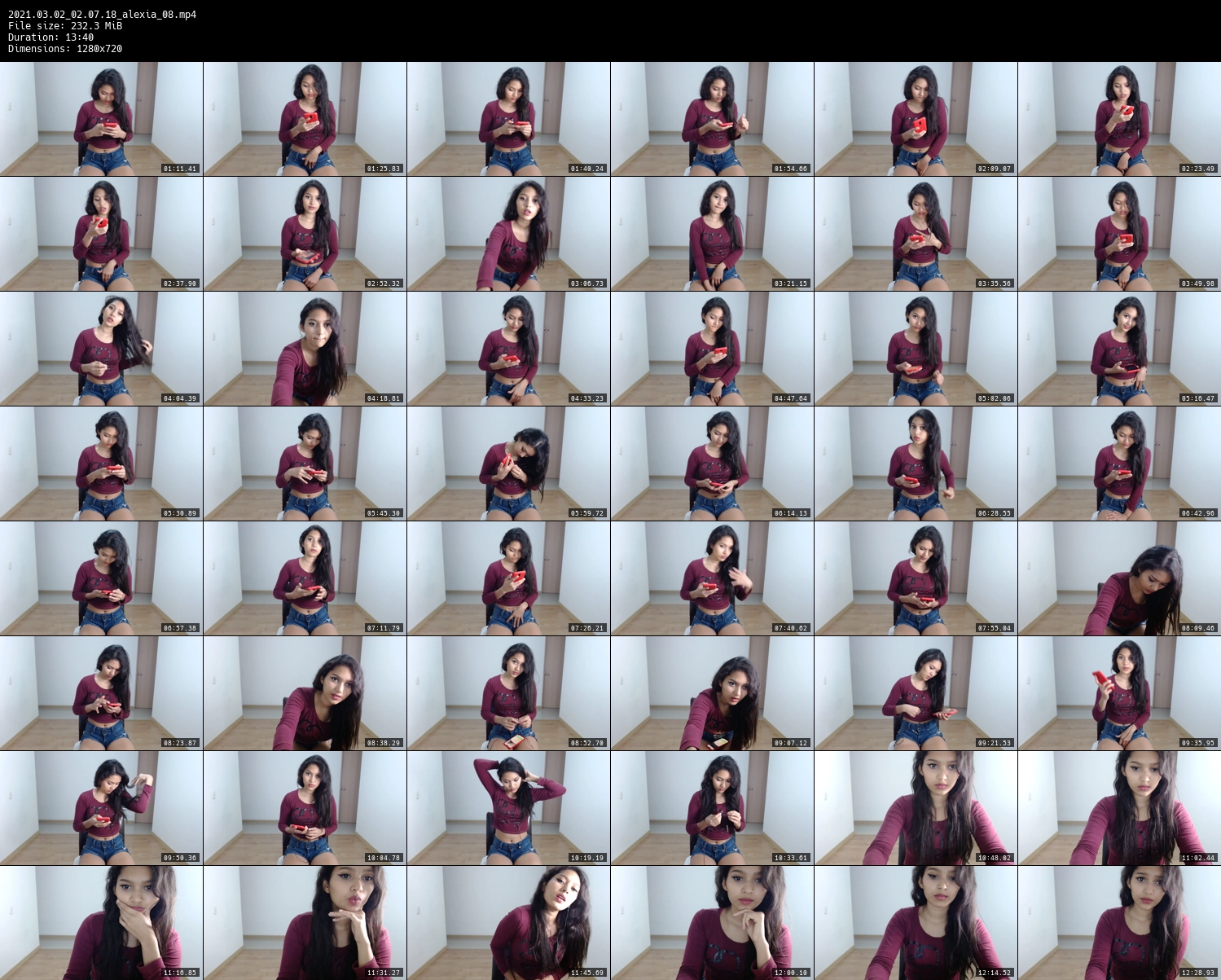Open the frame marked 12:00.10
The width and height of the screenshot is (1221, 980).
click(x=712, y=923)
